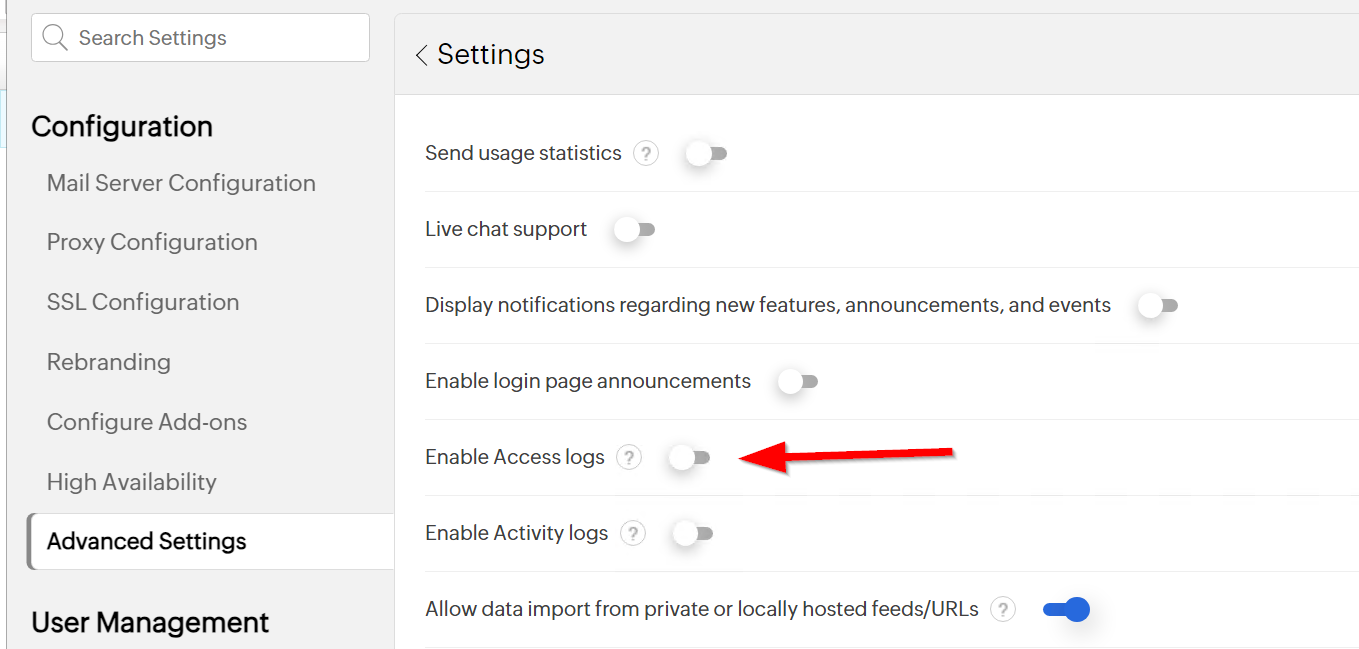The width and height of the screenshot is (1359, 649).
Task: Show help for private feeds/URLs import
Action: [x=1003, y=609]
